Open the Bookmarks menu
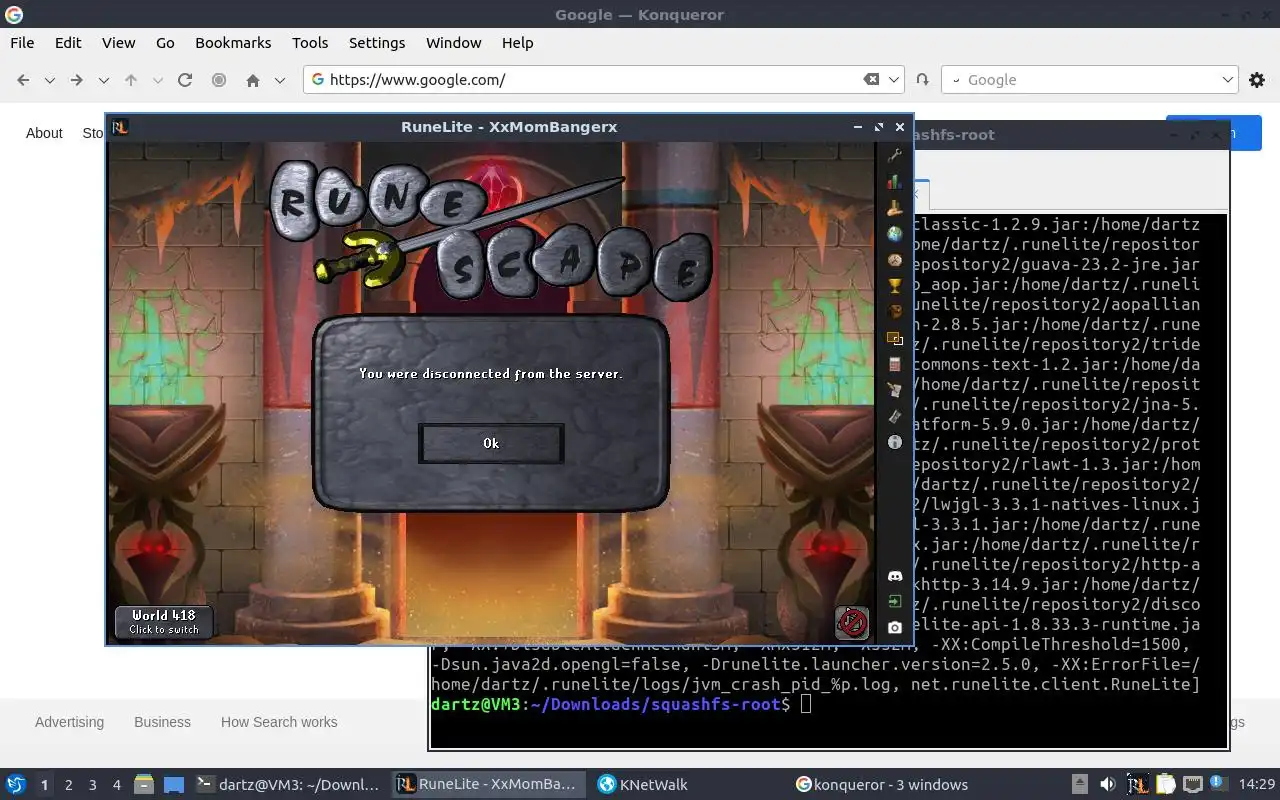 tap(233, 43)
